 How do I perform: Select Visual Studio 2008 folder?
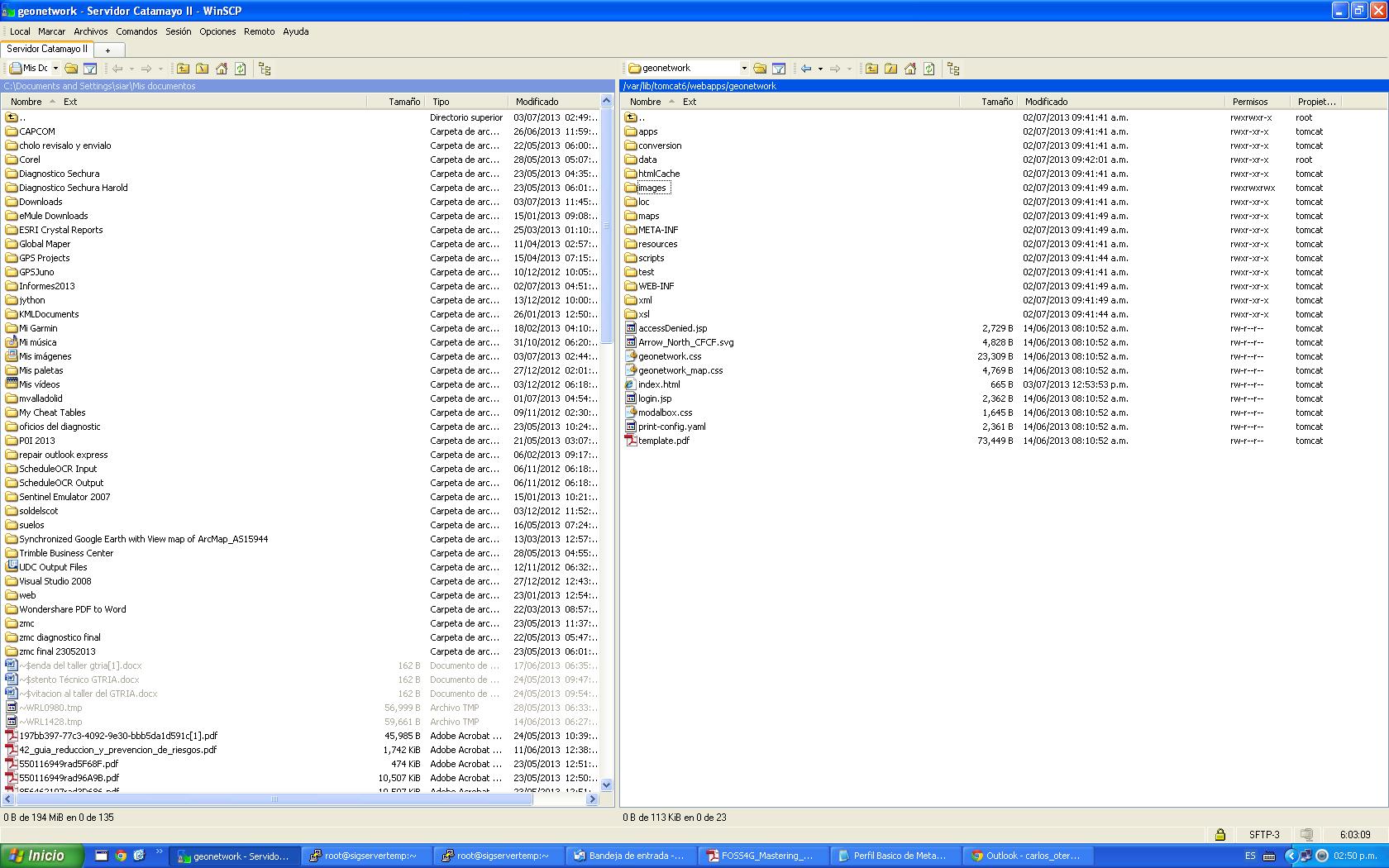[55, 581]
